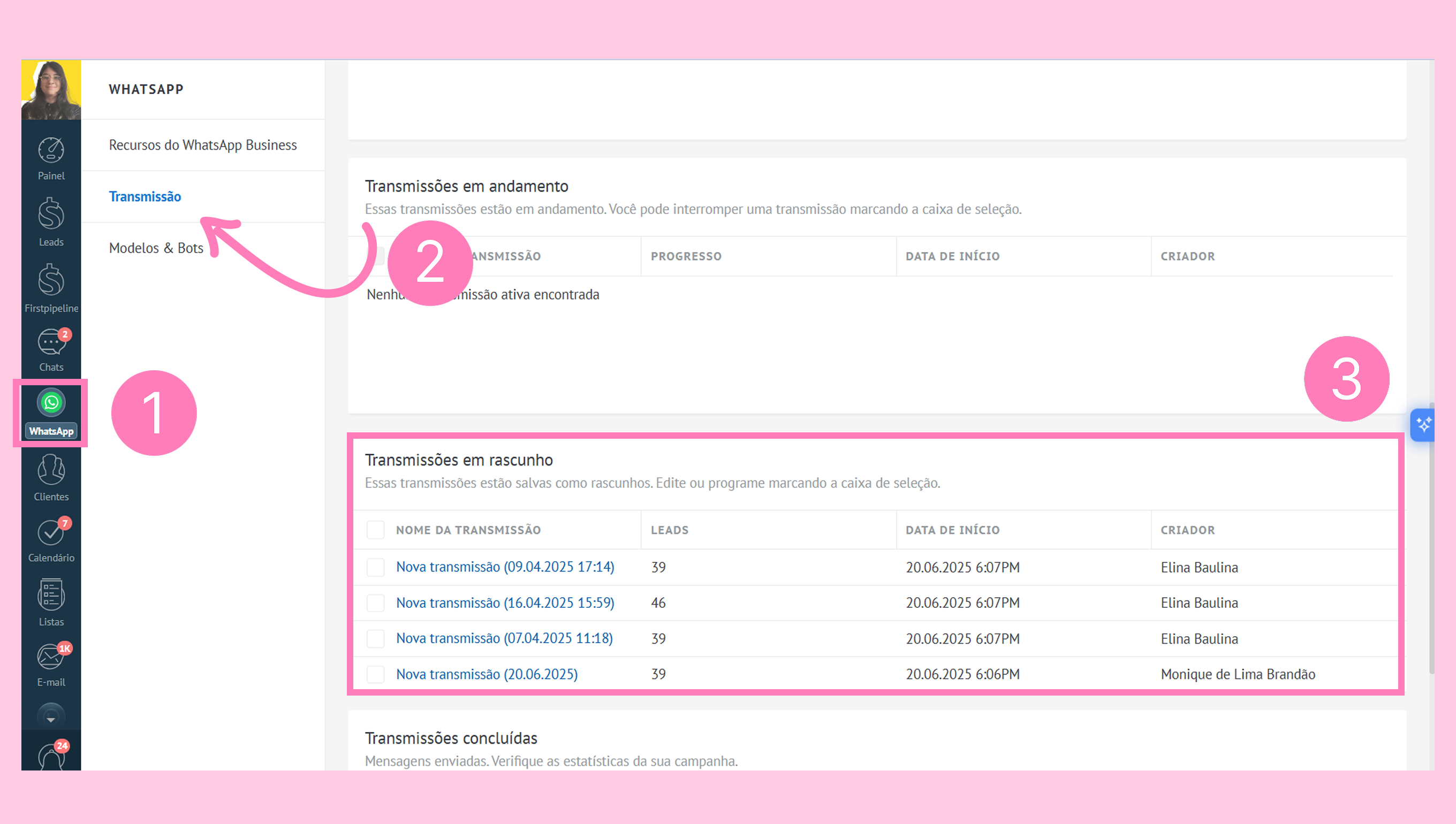Check the select-all box in rascunho table
The image size is (1456, 824).
(x=375, y=530)
